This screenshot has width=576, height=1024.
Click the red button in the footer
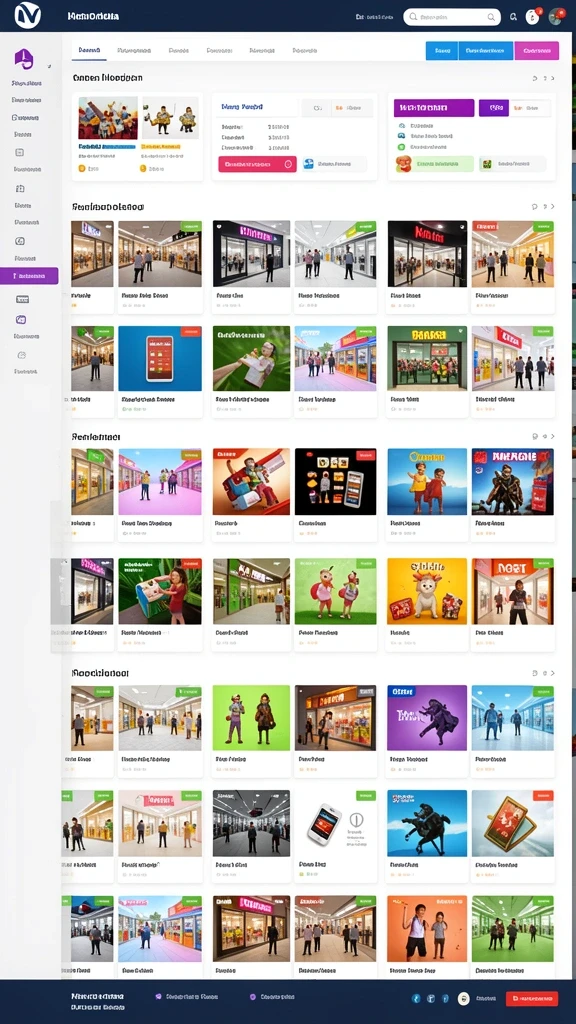coord(532,999)
